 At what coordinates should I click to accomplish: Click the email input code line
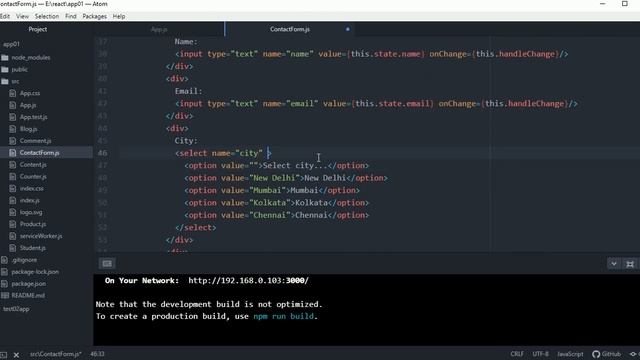click(376, 104)
